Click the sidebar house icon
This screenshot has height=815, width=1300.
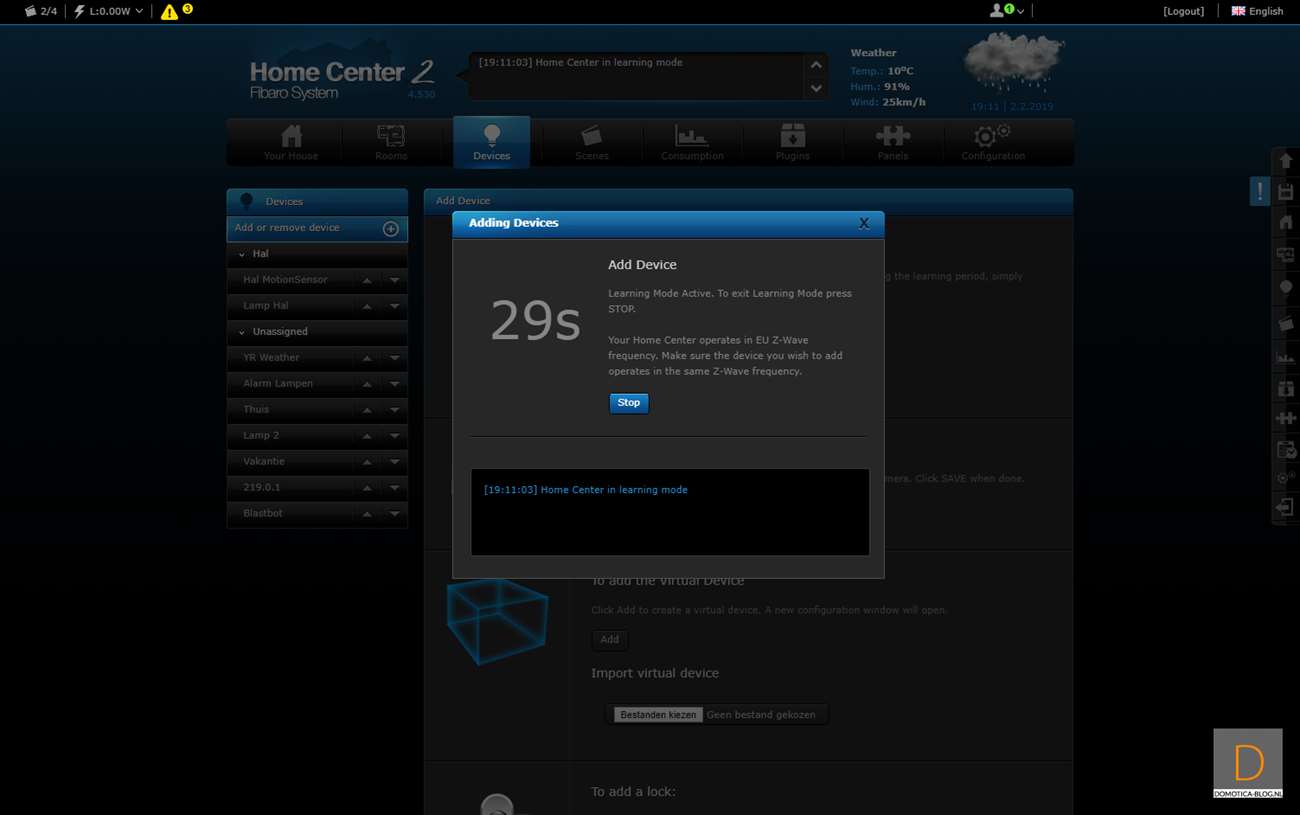coord(1286,222)
